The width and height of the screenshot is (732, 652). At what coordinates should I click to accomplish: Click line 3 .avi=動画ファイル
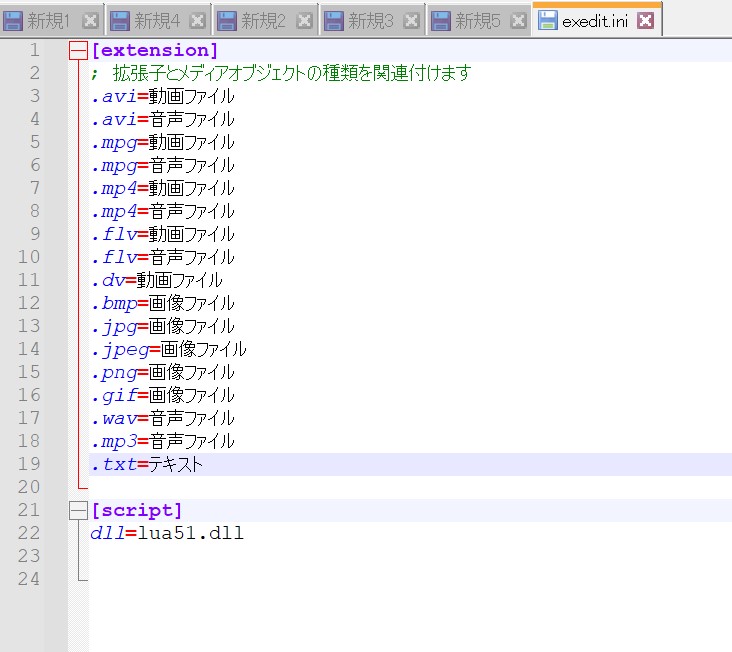tap(163, 96)
